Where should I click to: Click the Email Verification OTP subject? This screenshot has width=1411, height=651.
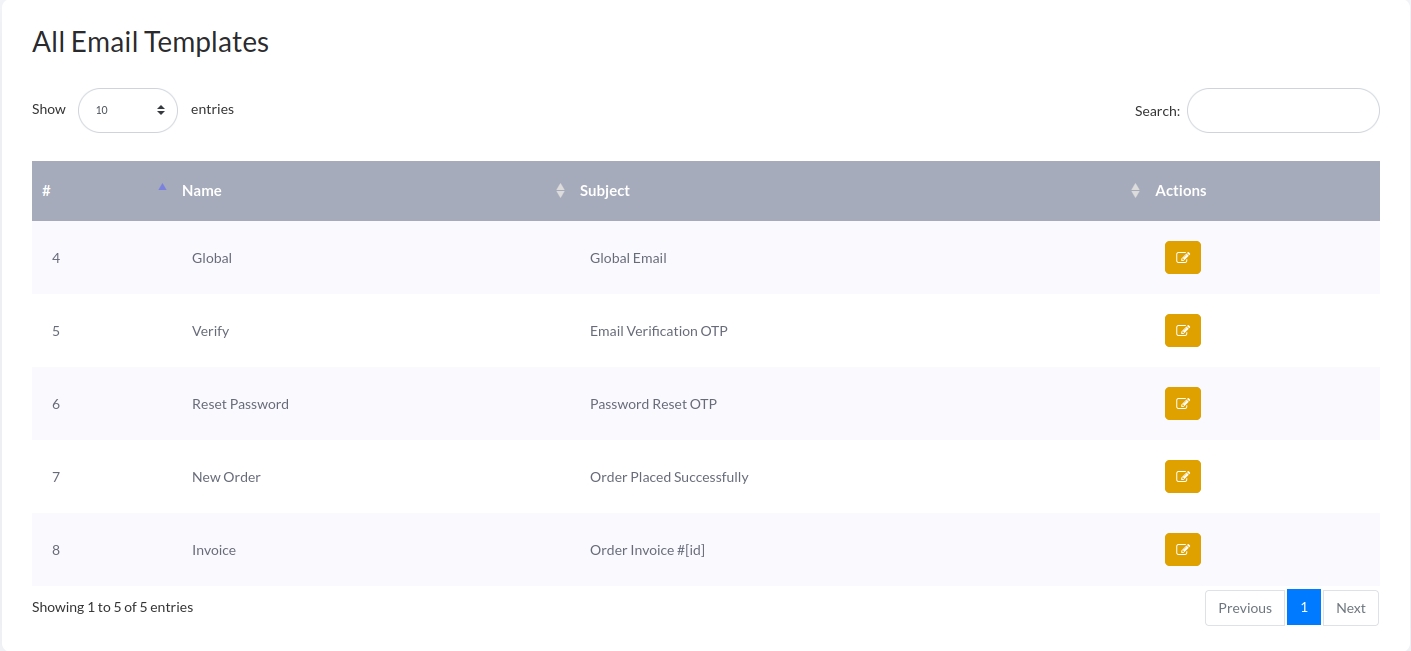pyautogui.click(x=658, y=331)
